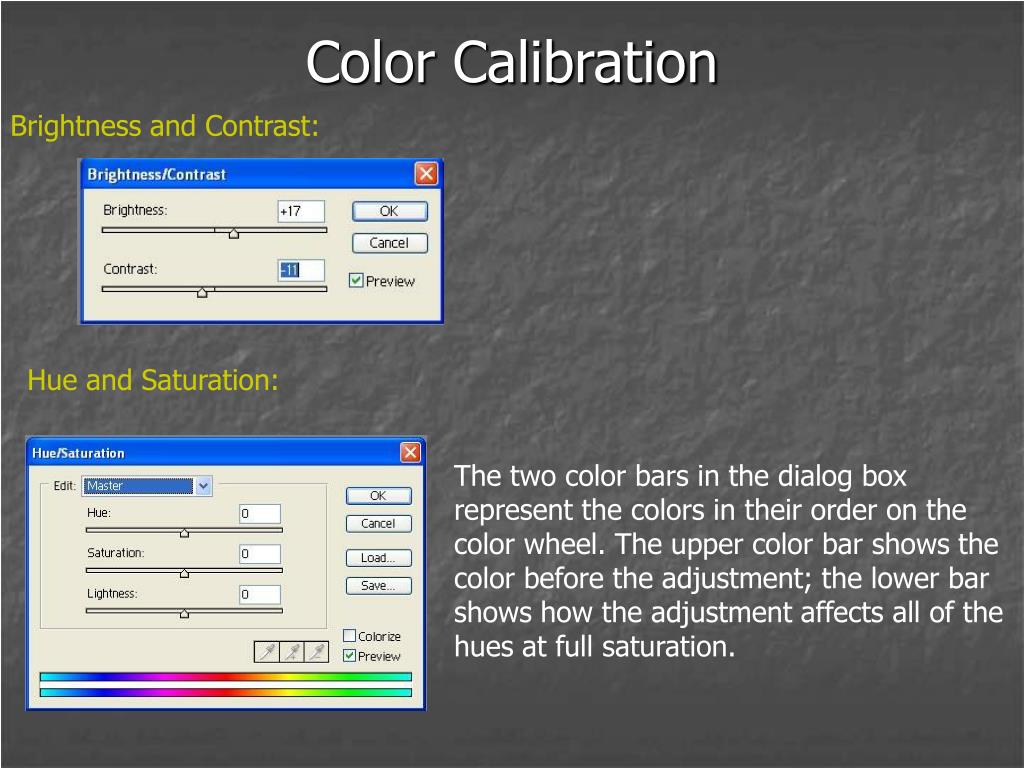The image size is (1024, 768).
Task: Click OK in Brightness/Contrast dialog
Action: (390, 211)
